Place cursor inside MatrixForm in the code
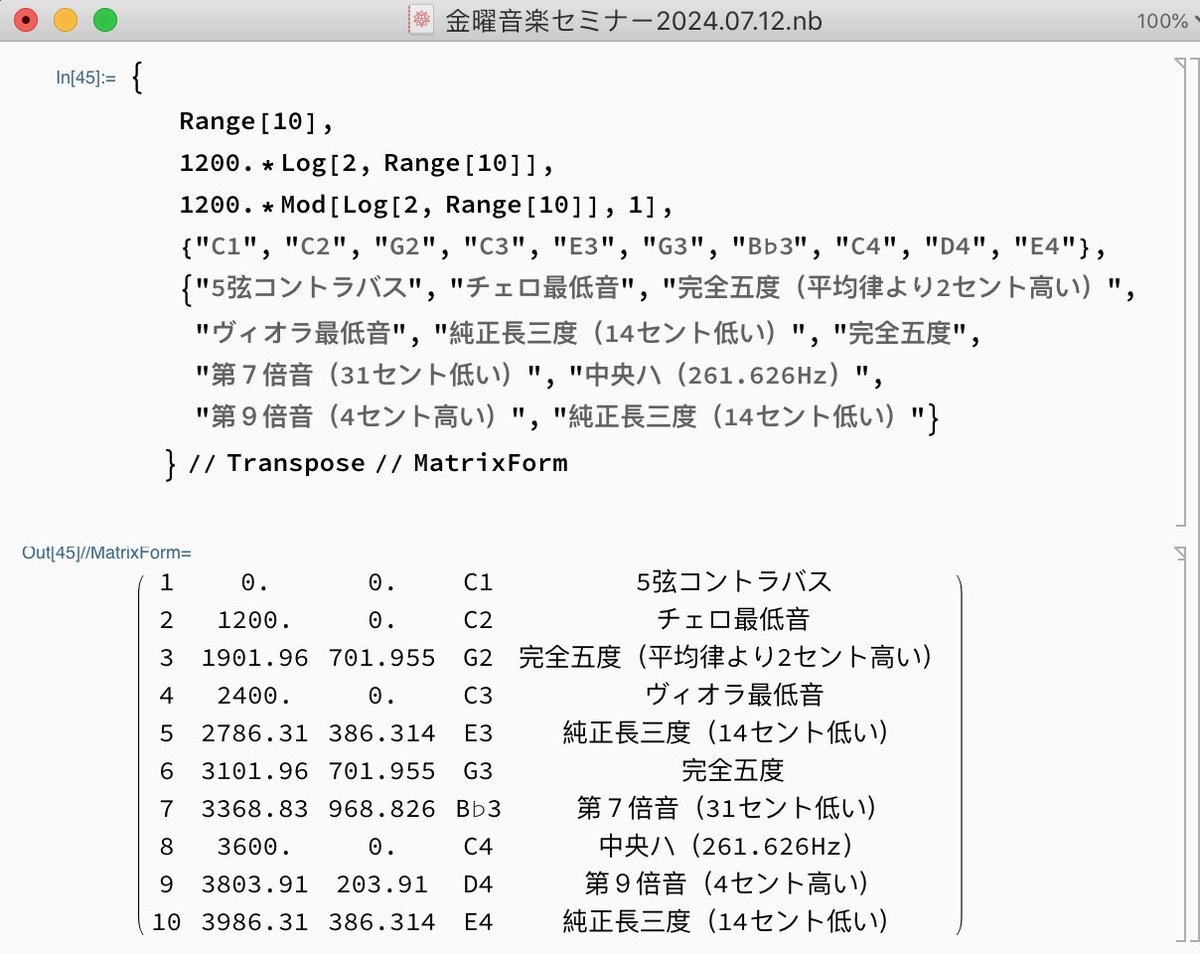Image resolution: width=1200 pixels, height=954 pixels. (x=489, y=462)
